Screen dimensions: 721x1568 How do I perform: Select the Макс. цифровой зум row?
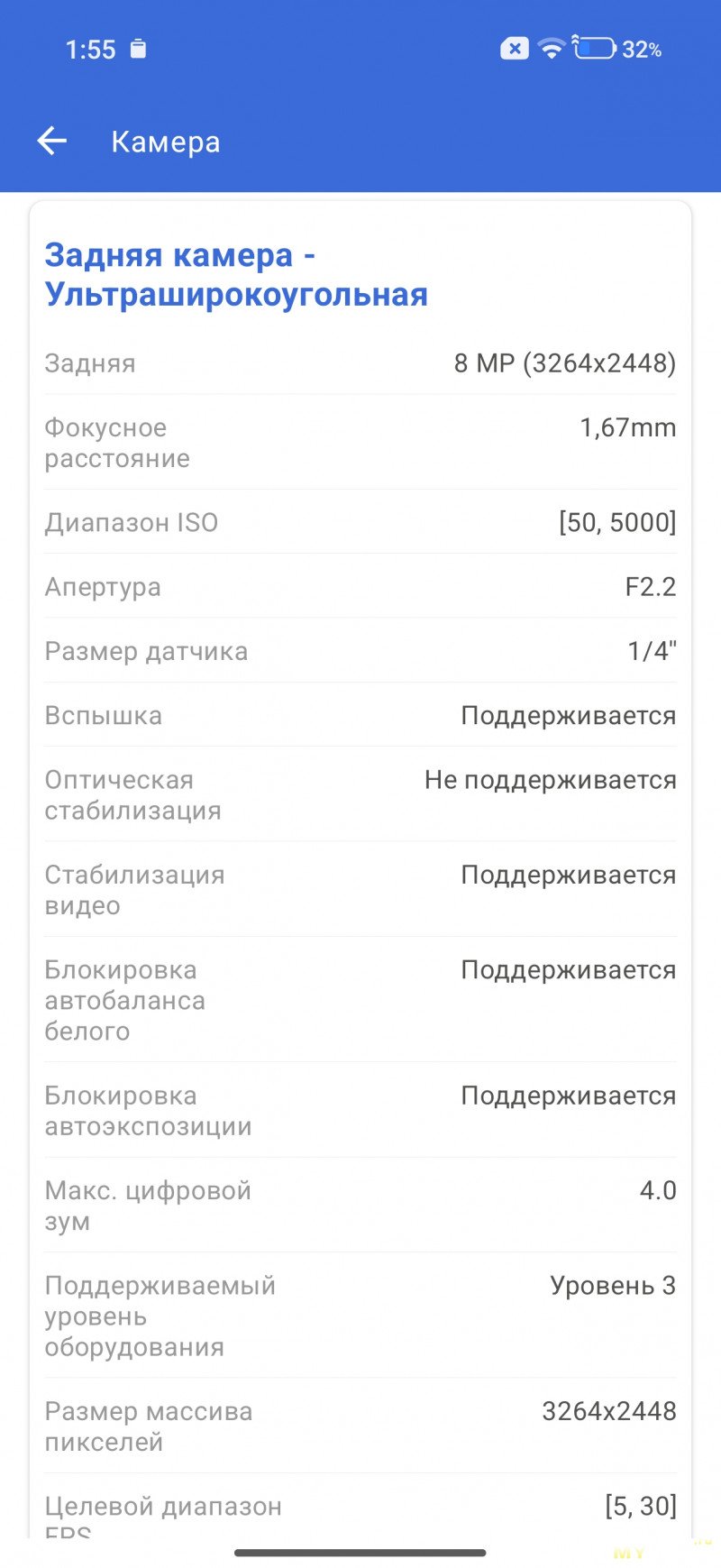coord(360,1206)
